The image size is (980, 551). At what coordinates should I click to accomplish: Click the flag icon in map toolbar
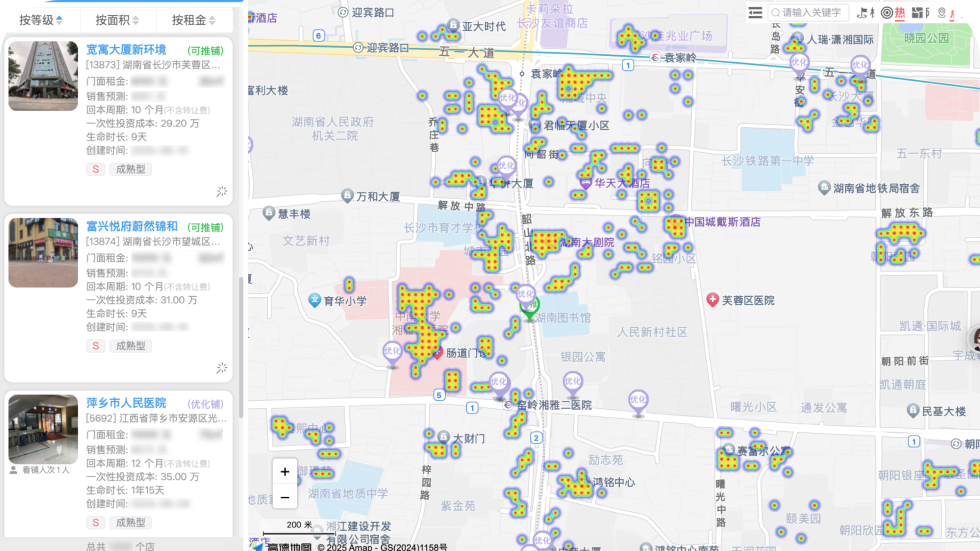(x=863, y=12)
